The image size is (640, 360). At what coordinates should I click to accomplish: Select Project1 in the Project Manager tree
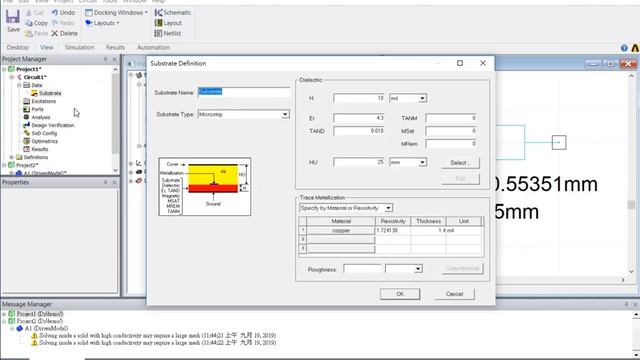[28, 69]
